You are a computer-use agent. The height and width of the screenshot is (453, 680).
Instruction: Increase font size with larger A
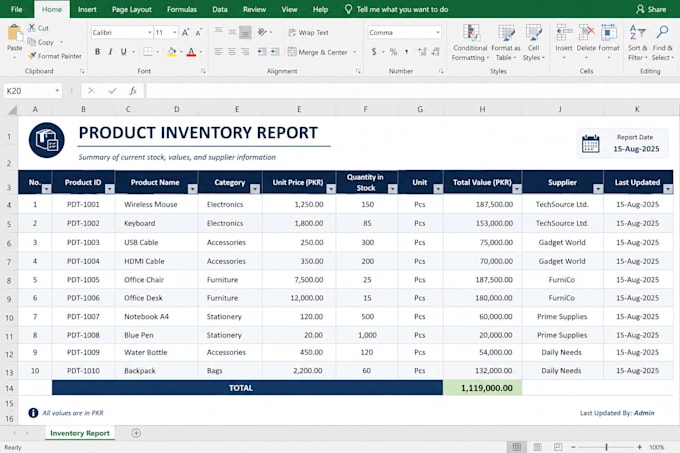(x=185, y=33)
